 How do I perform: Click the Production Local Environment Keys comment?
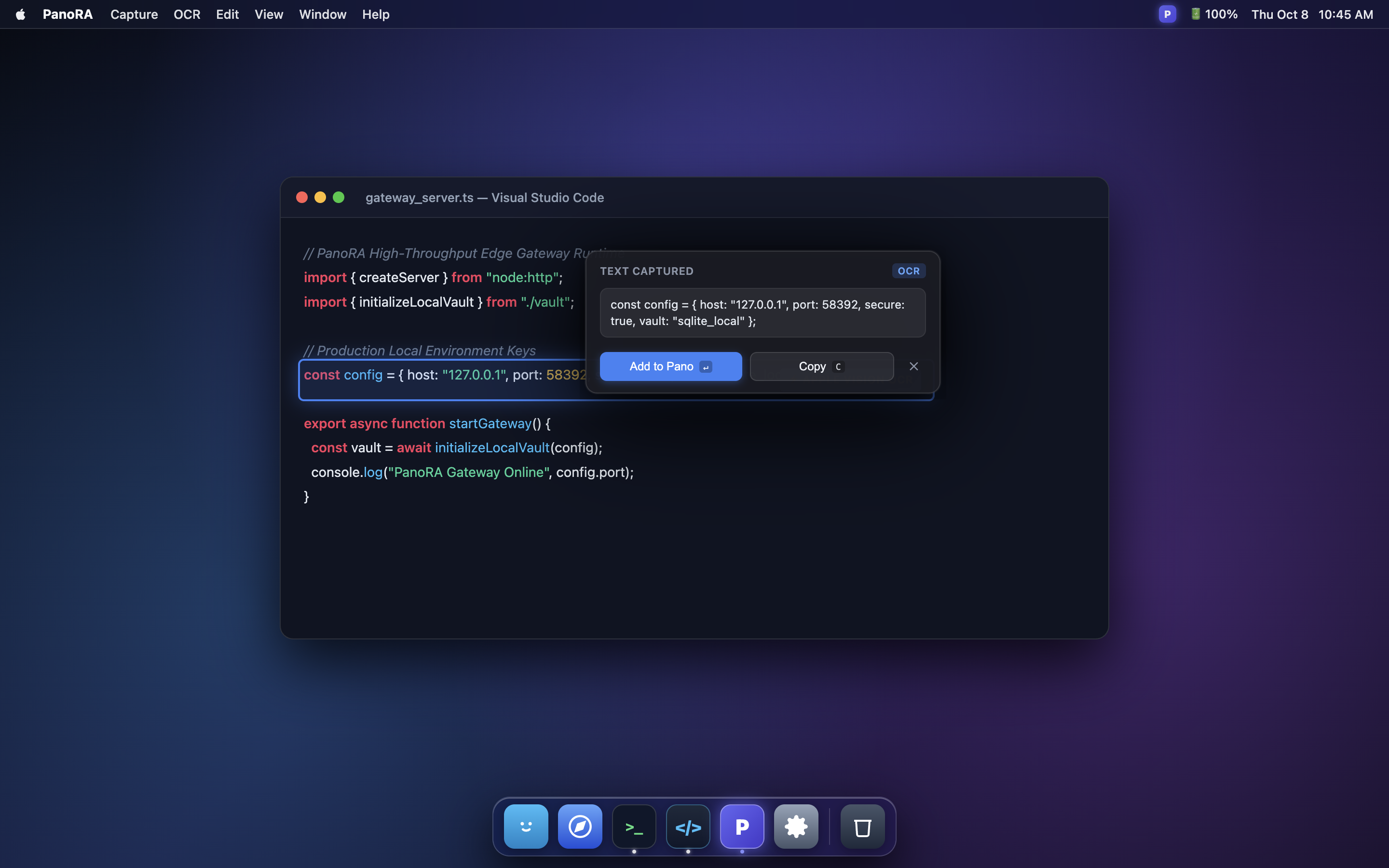420,350
